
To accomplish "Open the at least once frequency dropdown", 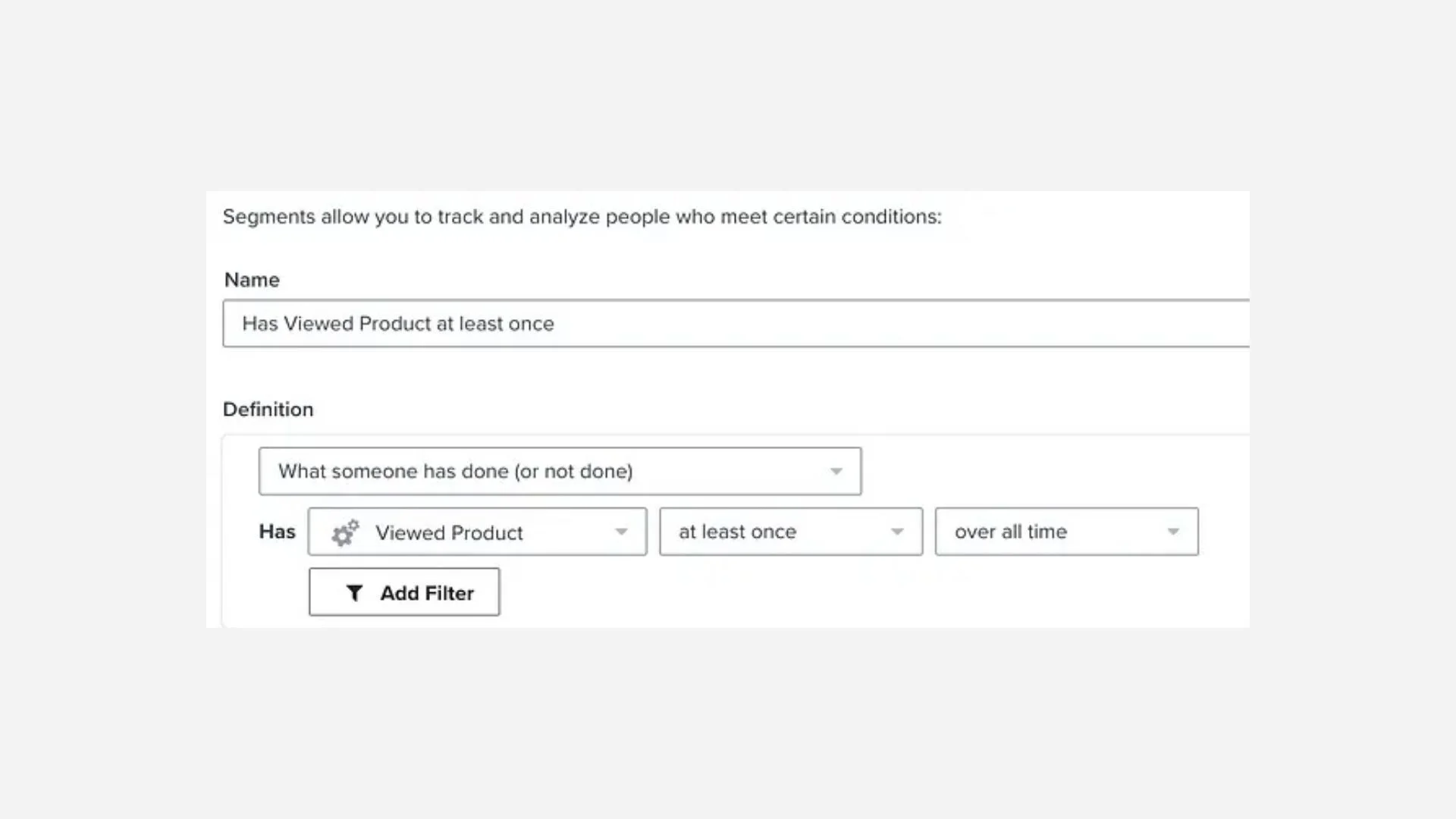I will coord(790,532).
